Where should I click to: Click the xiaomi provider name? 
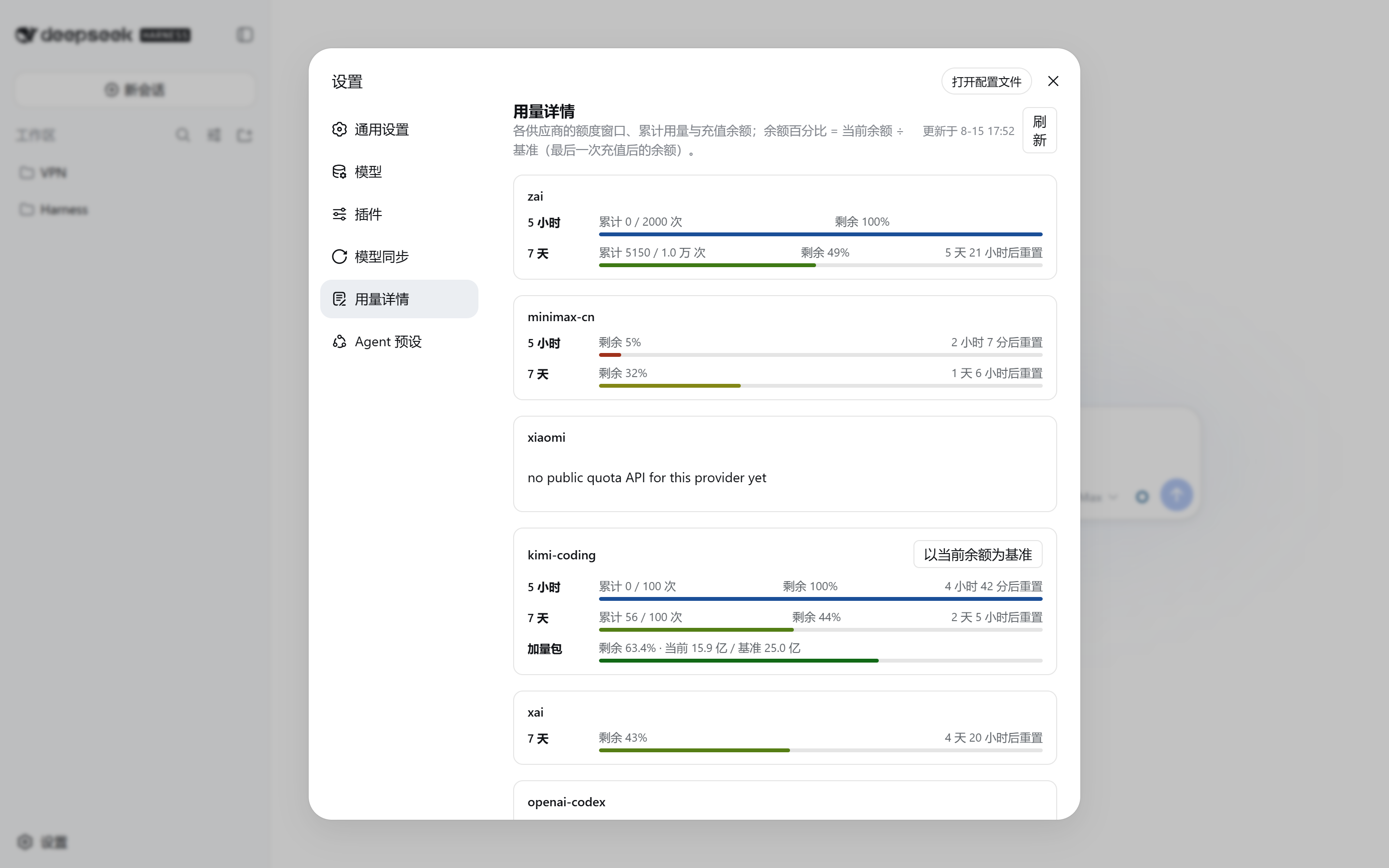[x=546, y=437]
